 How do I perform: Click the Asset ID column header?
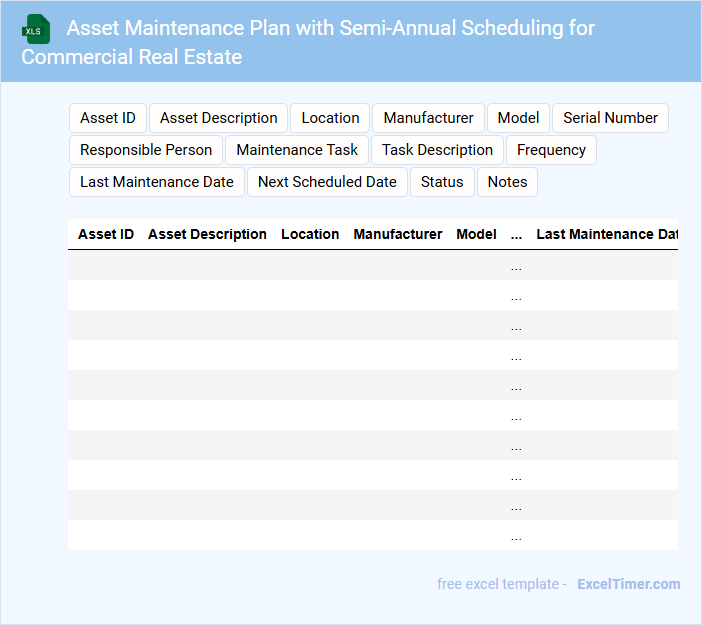coord(106,234)
